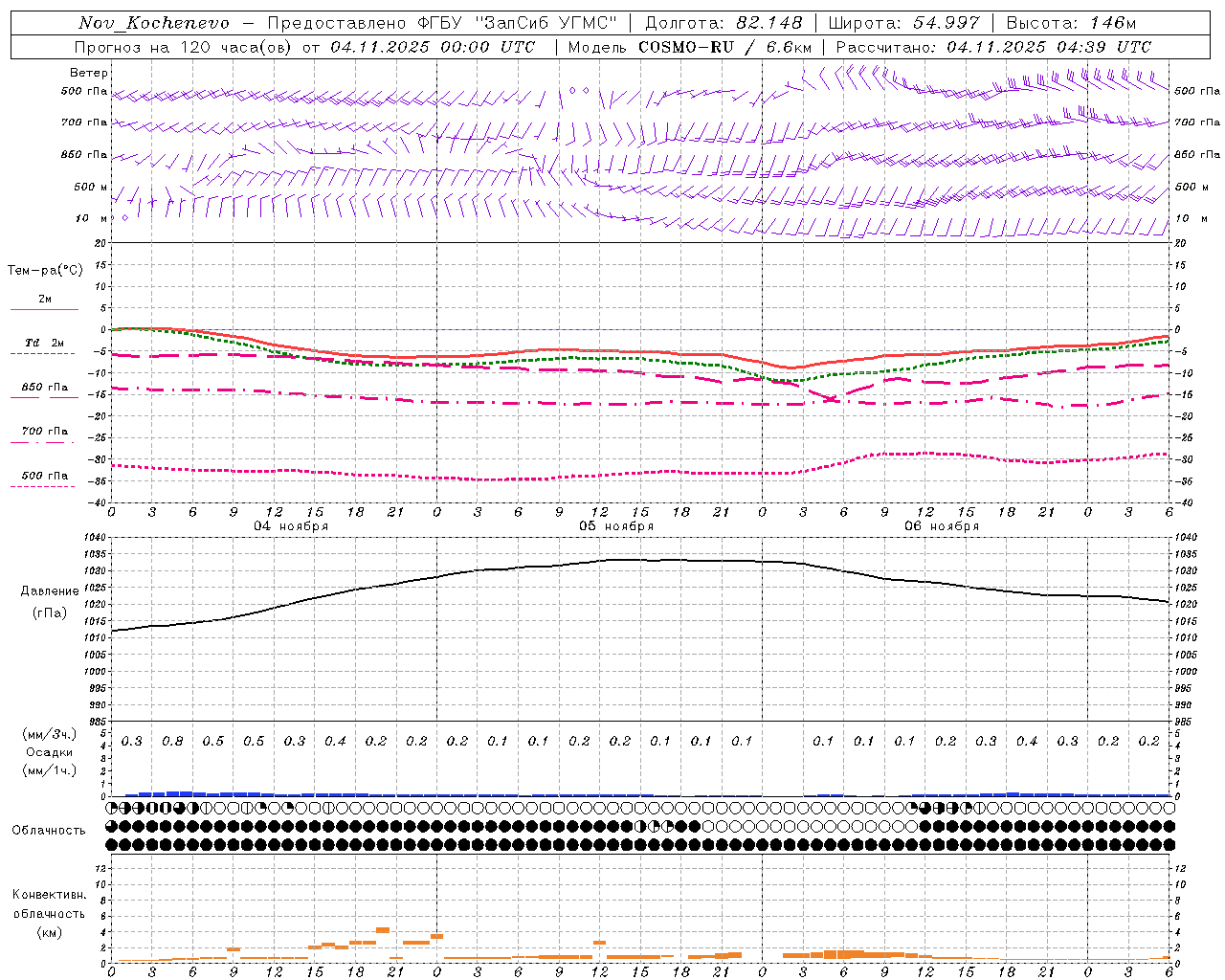This screenshot has width=1225, height=980.
Task: Click the Модель COSMO-RU / 6.6км text
Action: (x=690, y=47)
